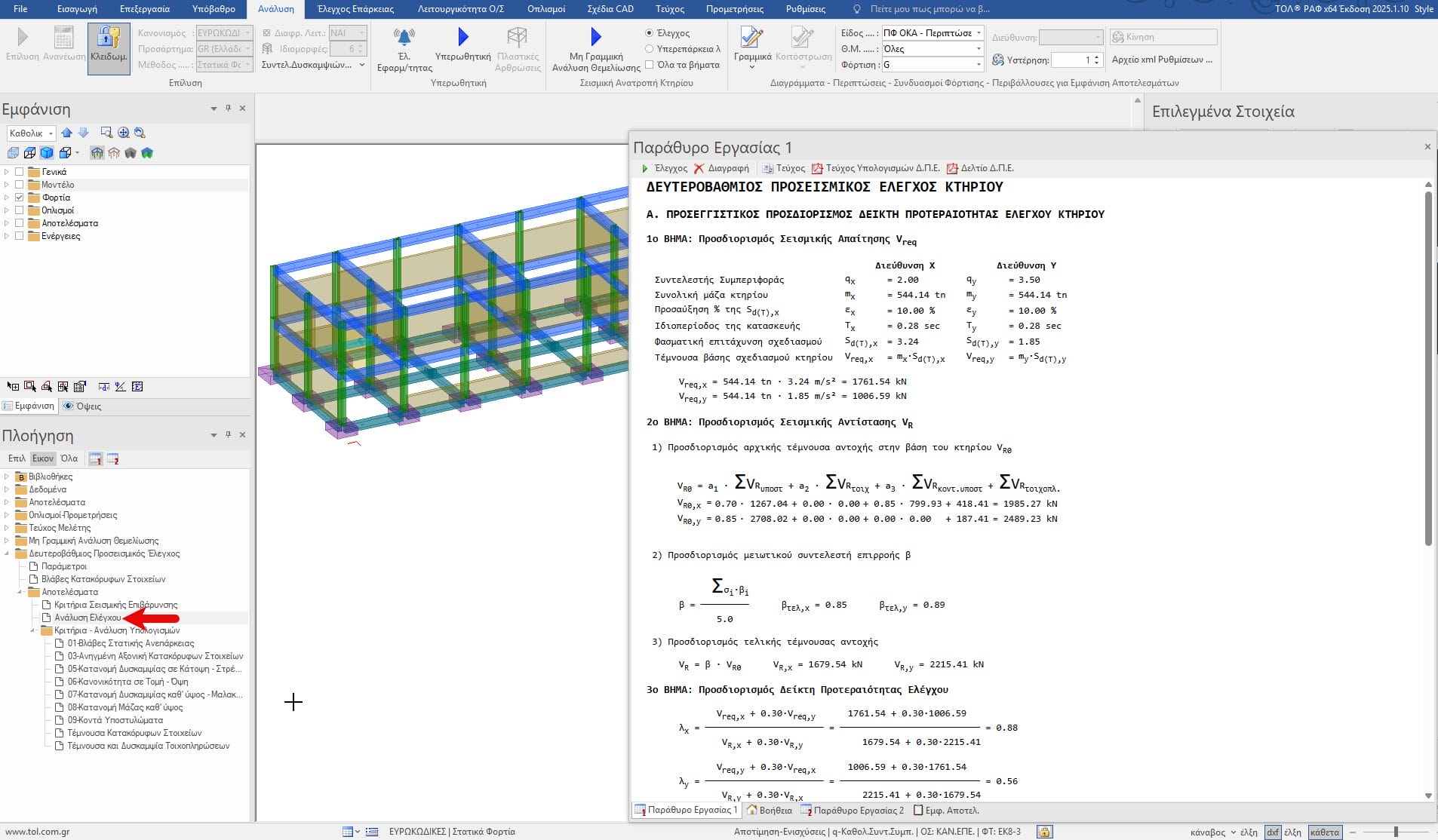Switch to Παράθυρο Εργασίας 2 tab
This screenshot has width=1438, height=840.
coord(852,811)
